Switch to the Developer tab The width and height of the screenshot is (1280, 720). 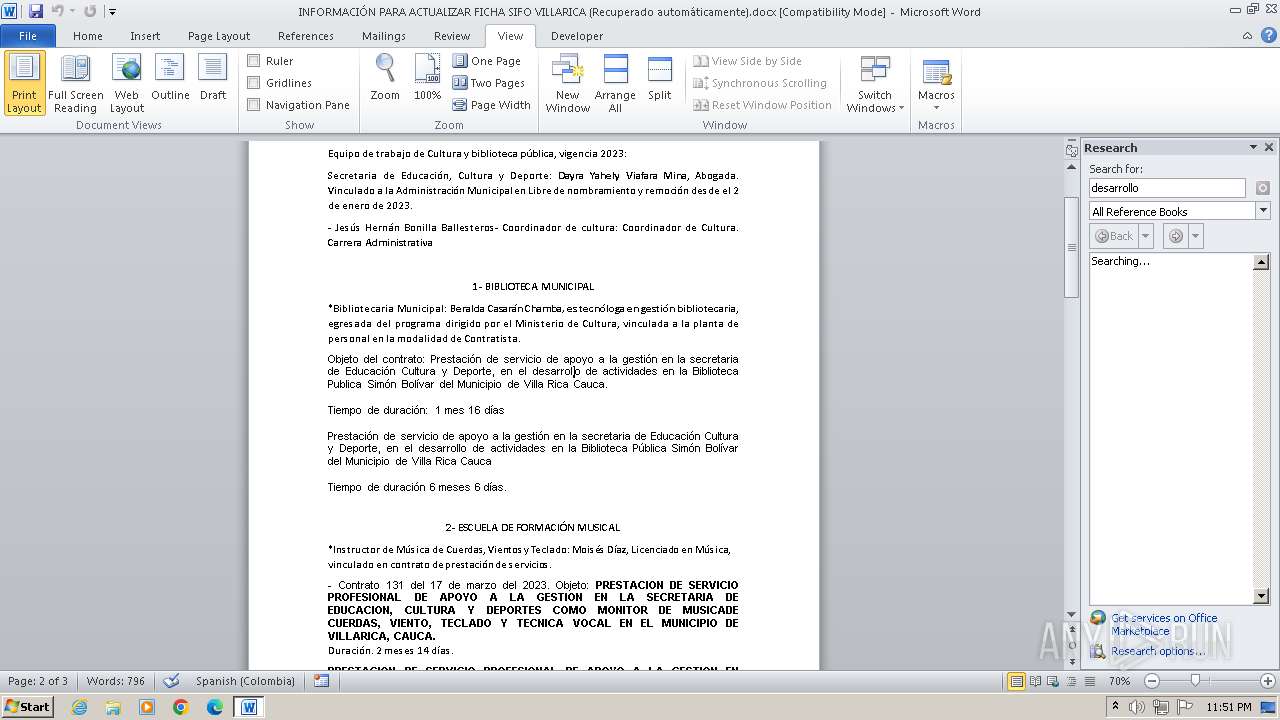pos(577,36)
